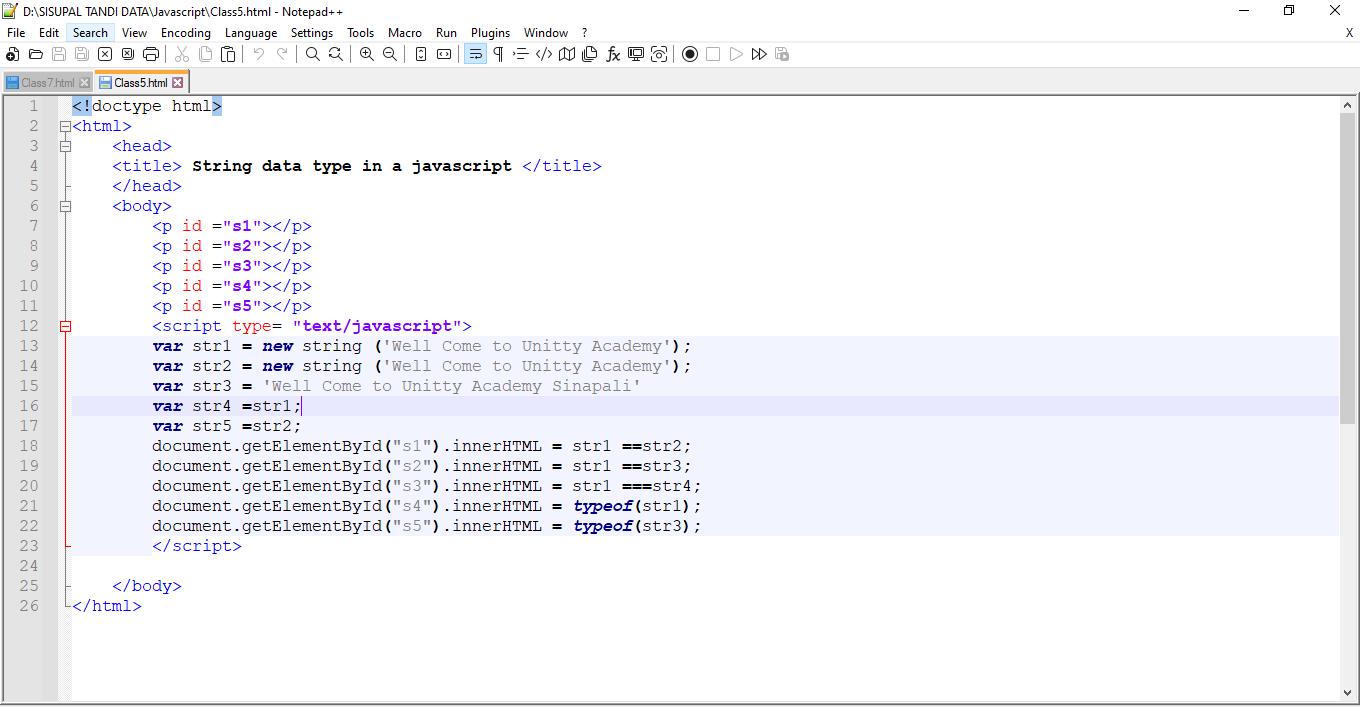Switch to the Class7.html tab
1360x707 pixels.
click(47, 83)
